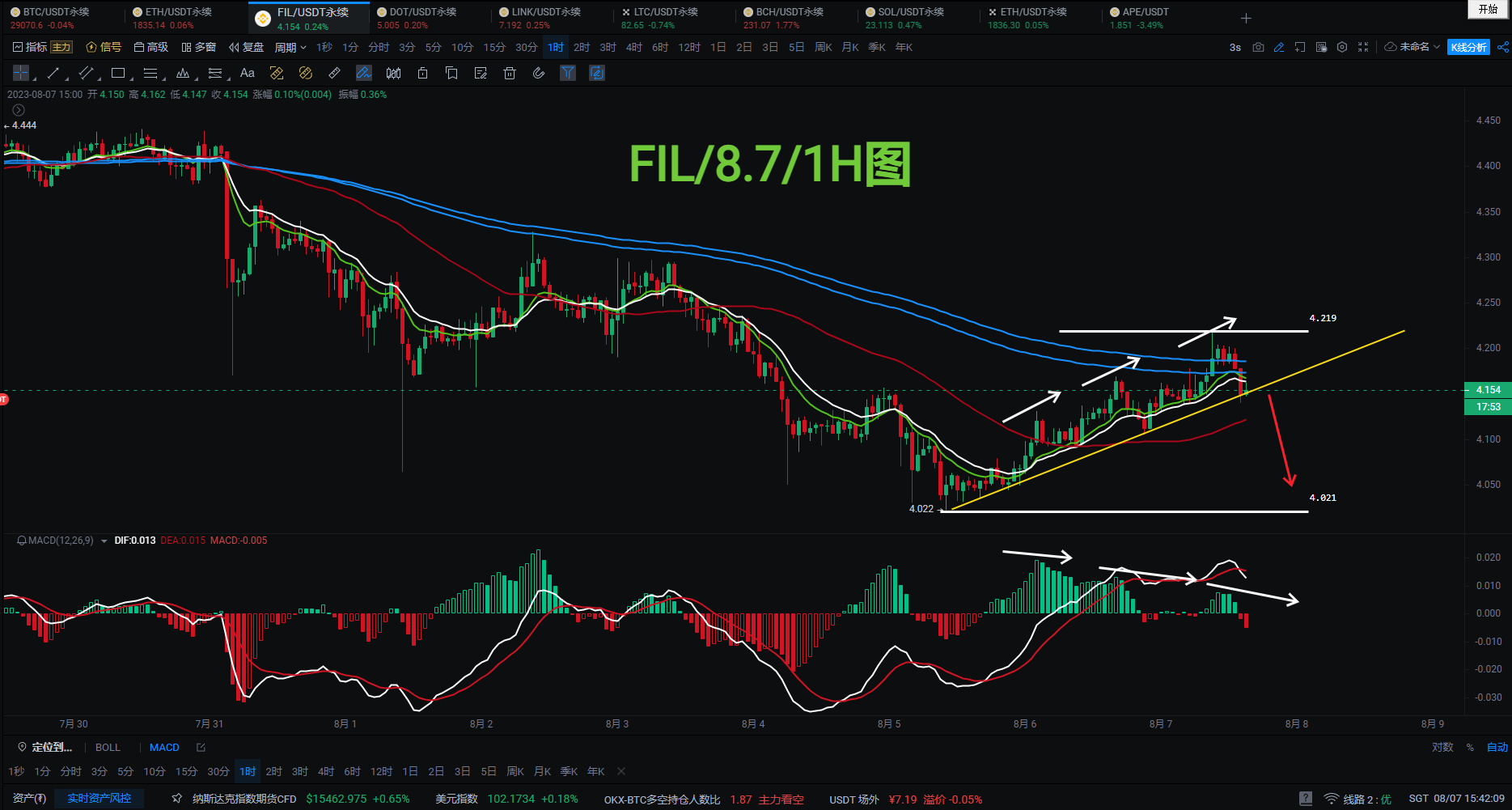Expand the MACD(12,26,9) settings arrow
The height and width of the screenshot is (810, 1512).
[104, 541]
